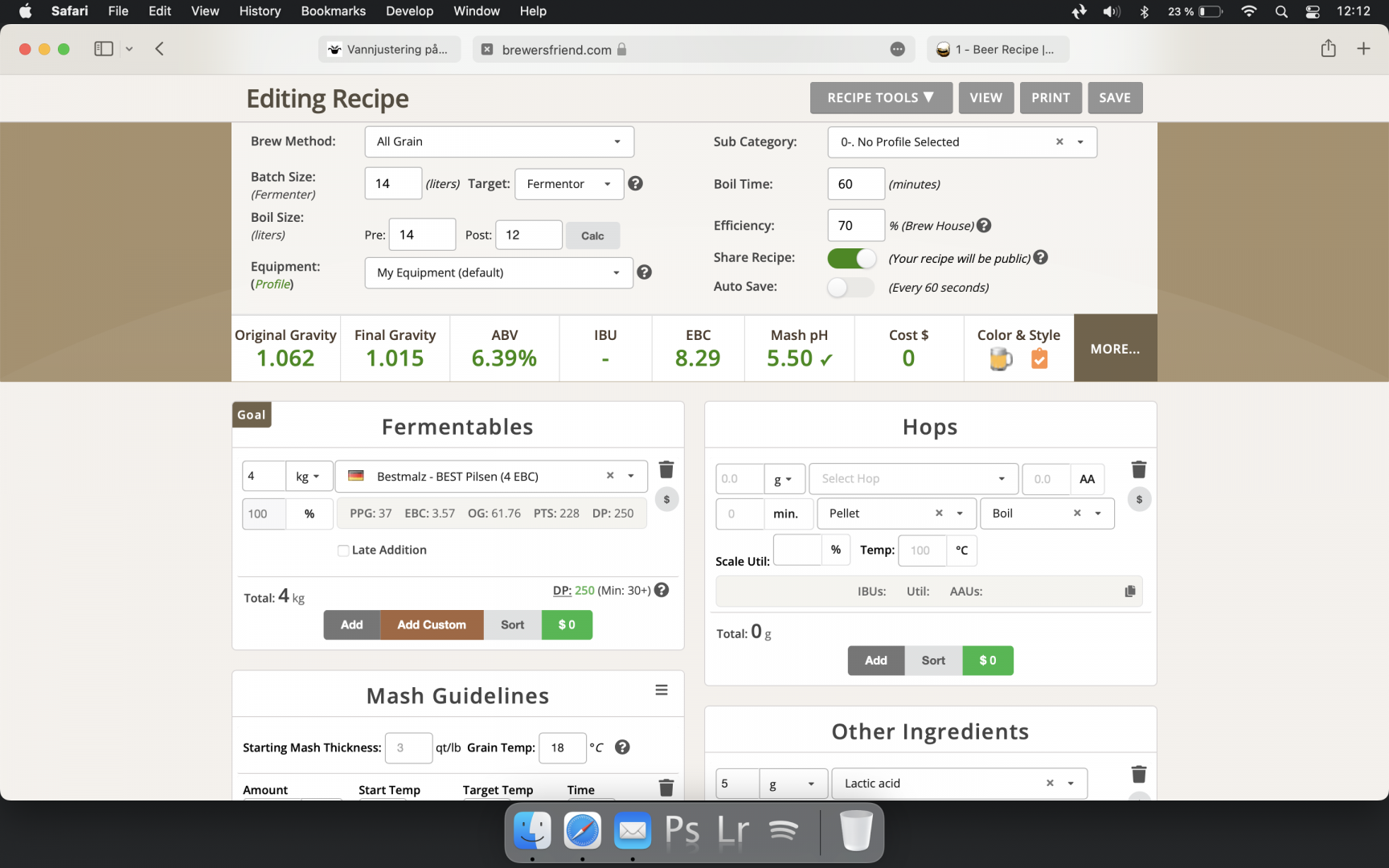Click the Batch Size input field
The image size is (1389, 868).
tap(393, 184)
